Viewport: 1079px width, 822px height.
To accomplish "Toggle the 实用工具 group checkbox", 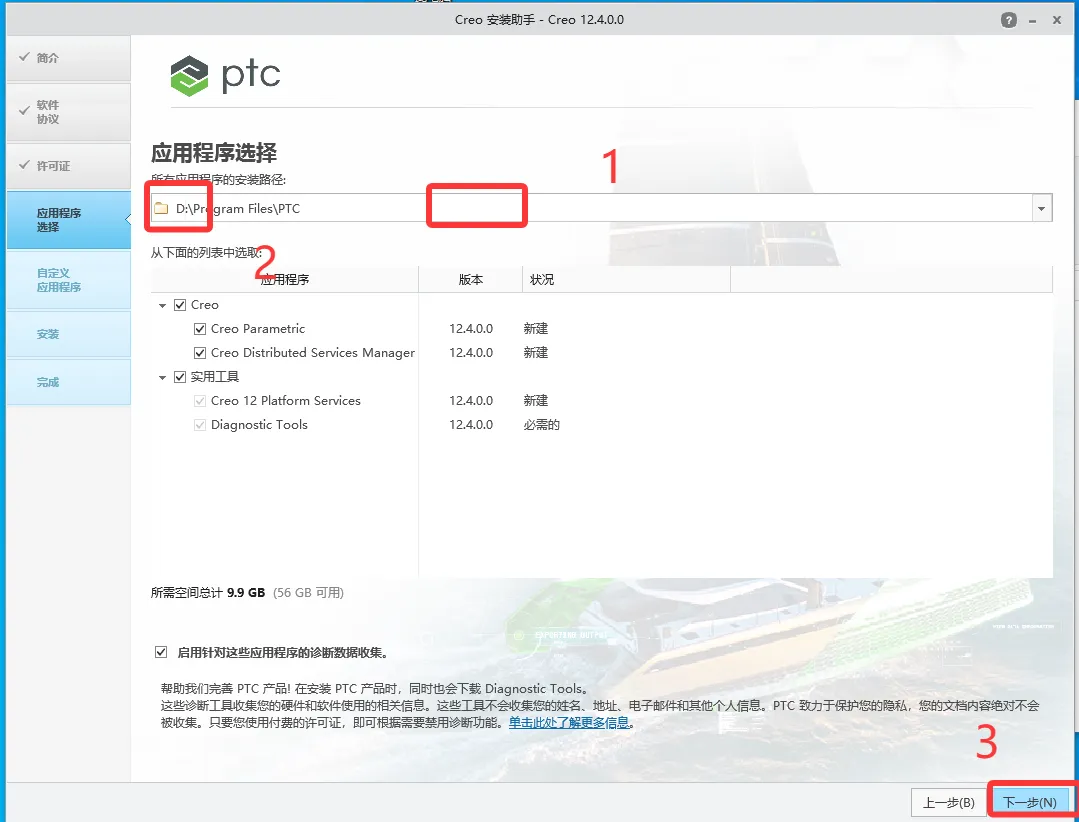I will 180,377.
